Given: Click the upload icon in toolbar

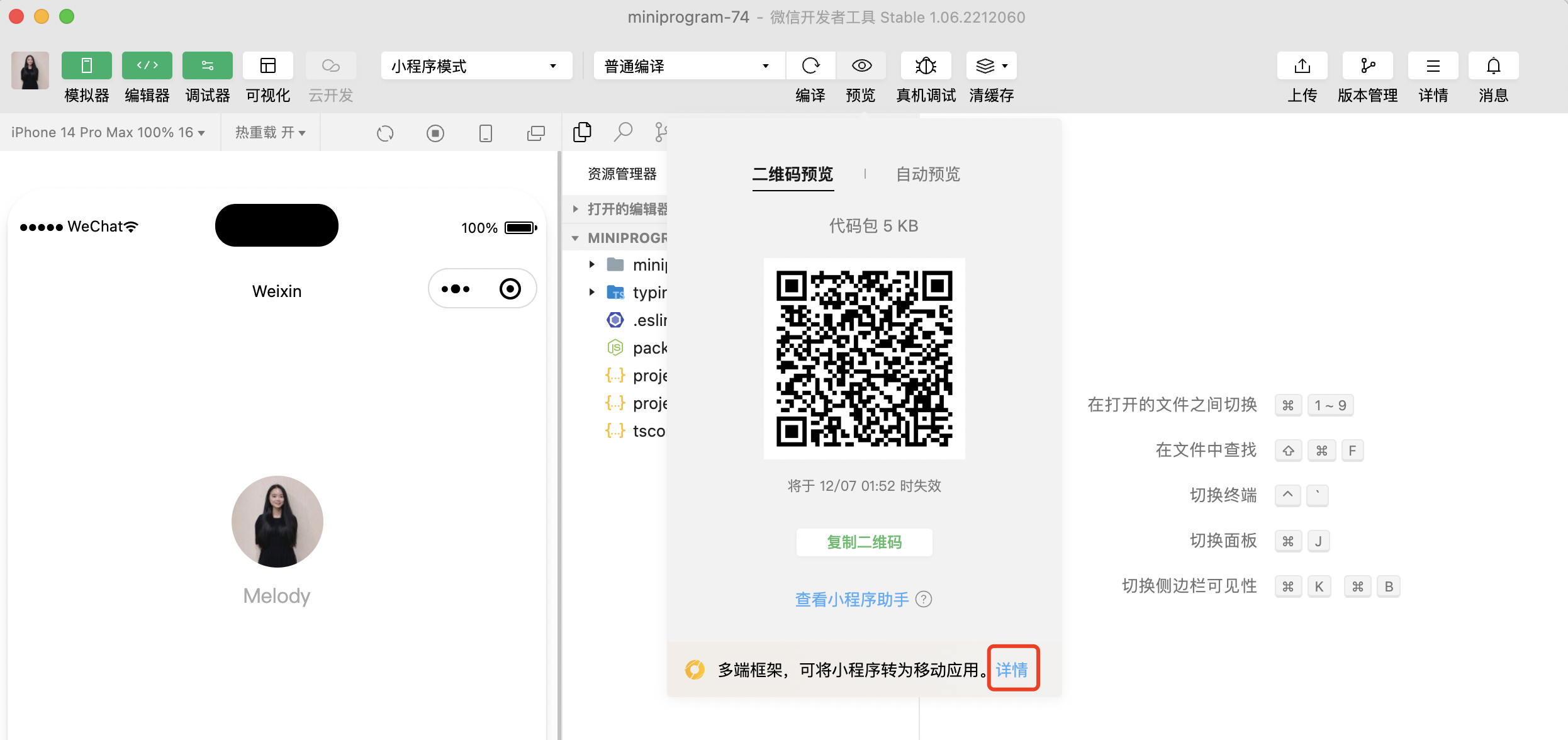Looking at the screenshot, I should (1302, 65).
